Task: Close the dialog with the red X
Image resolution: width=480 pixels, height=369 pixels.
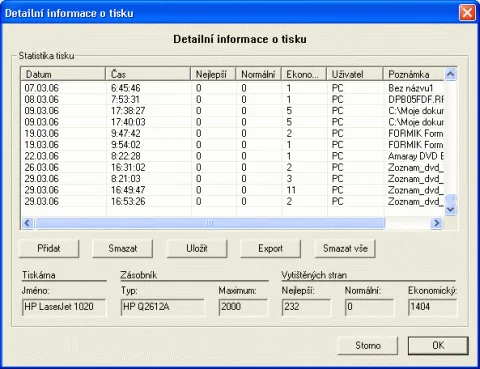Action: pyautogui.click(x=467, y=13)
